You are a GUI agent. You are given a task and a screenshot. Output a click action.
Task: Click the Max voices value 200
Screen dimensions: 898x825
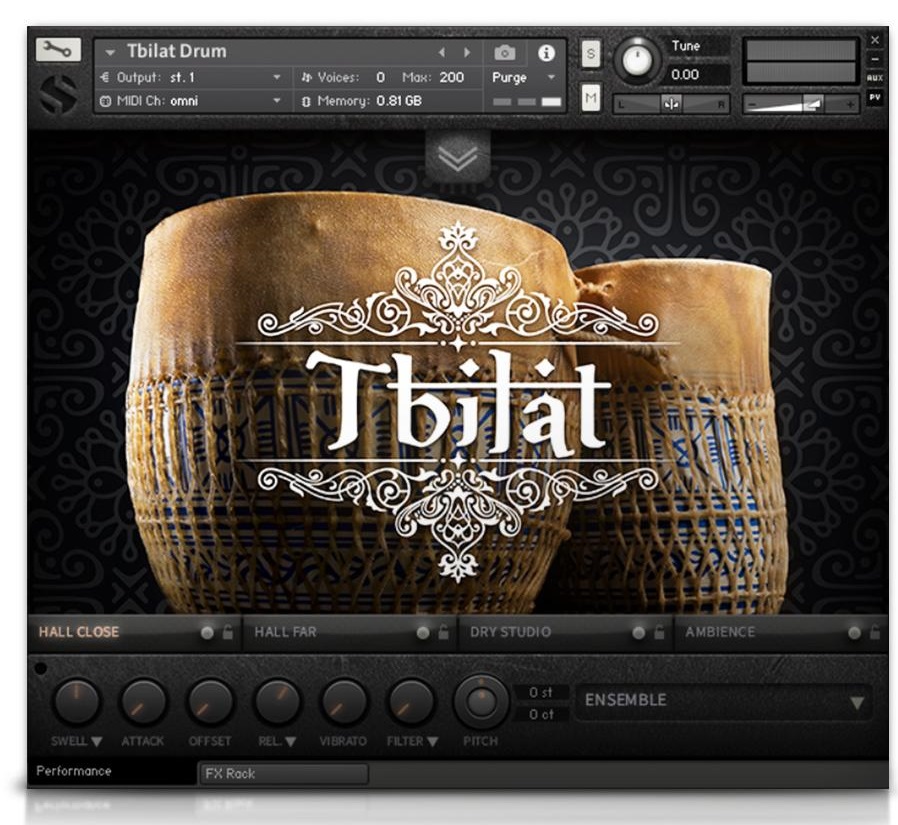point(451,77)
